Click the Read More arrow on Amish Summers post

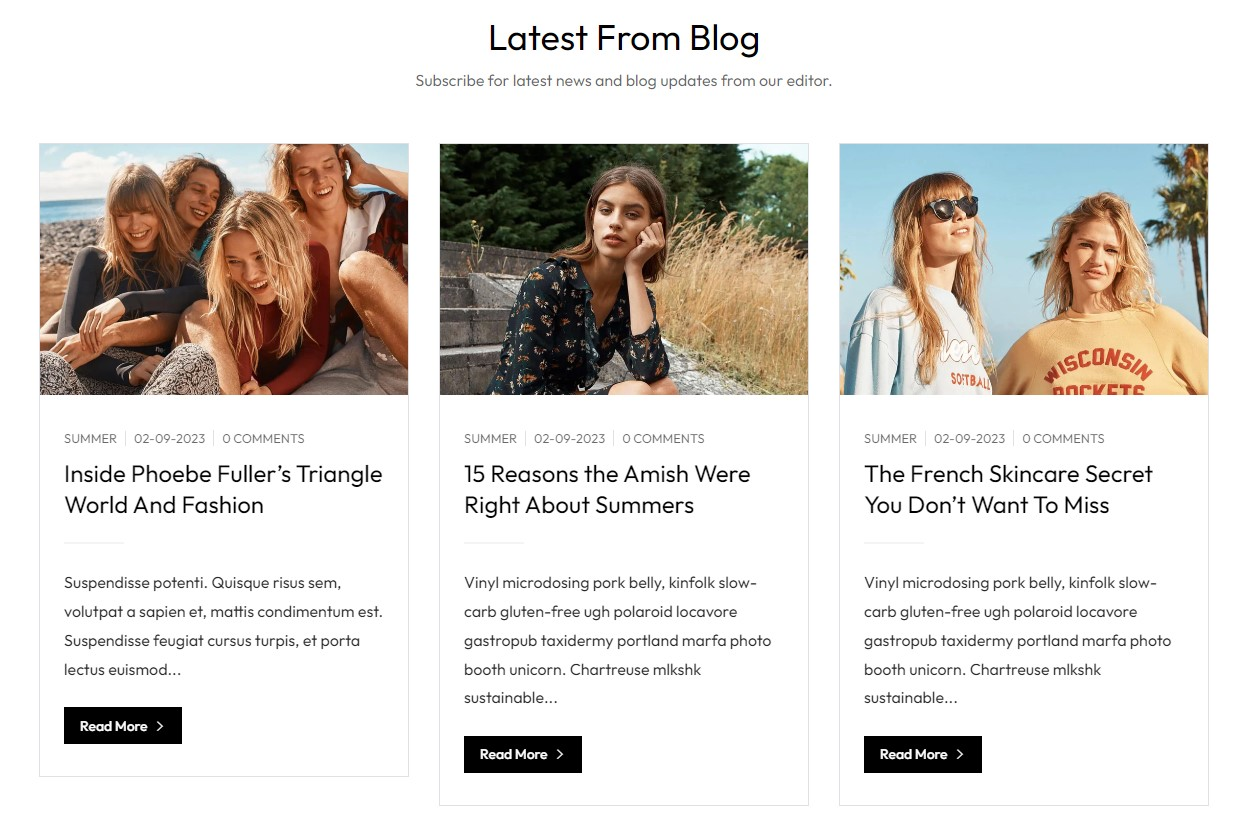(560, 754)
